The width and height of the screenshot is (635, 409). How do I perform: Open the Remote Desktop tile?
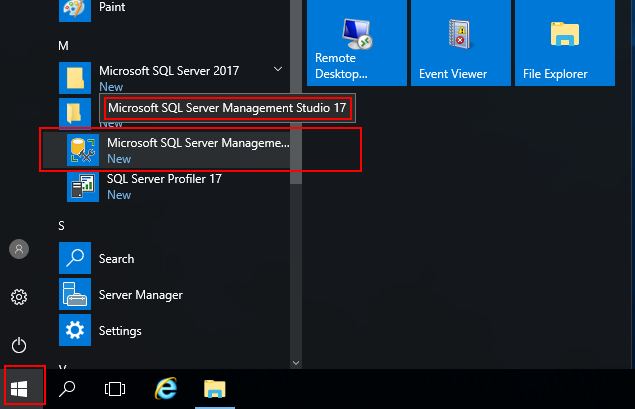(357, 43)
